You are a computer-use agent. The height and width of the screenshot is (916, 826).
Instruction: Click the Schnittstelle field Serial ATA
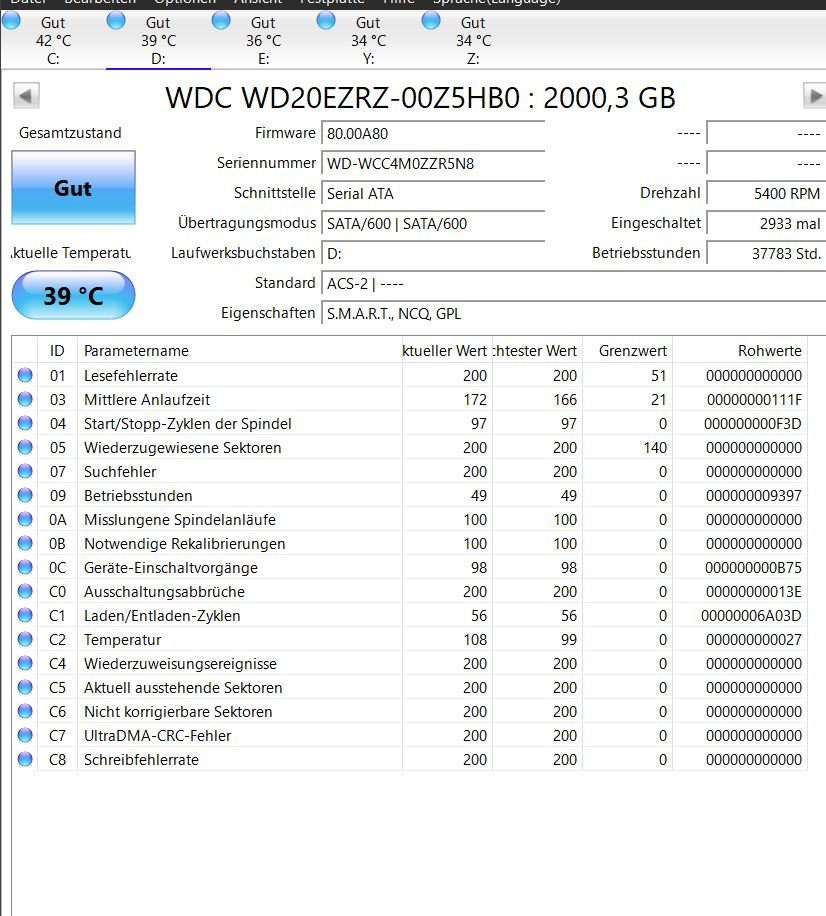pyautogui.click(x=433, y=193)
